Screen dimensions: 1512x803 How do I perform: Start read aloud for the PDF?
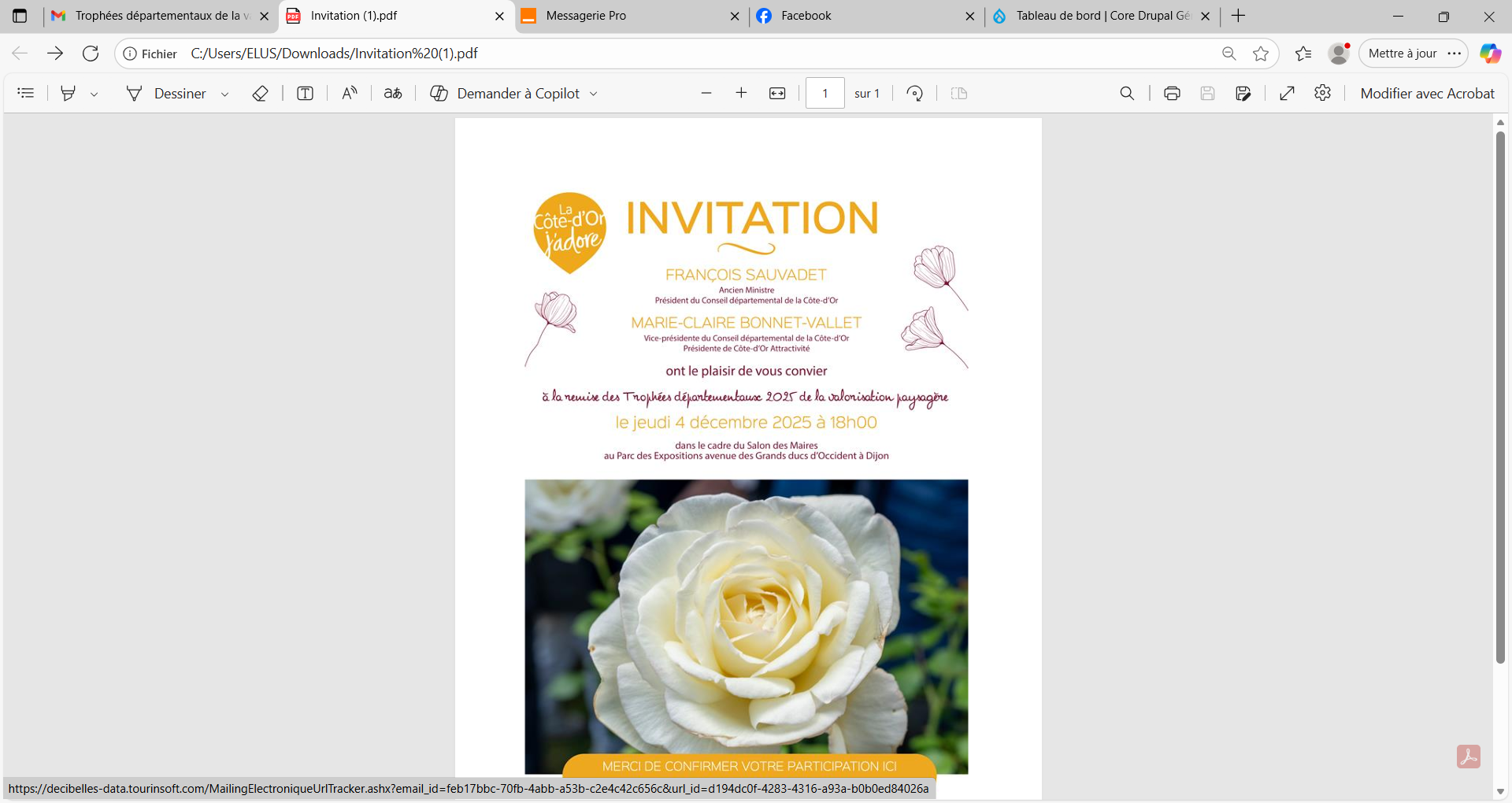pos(349,93)
